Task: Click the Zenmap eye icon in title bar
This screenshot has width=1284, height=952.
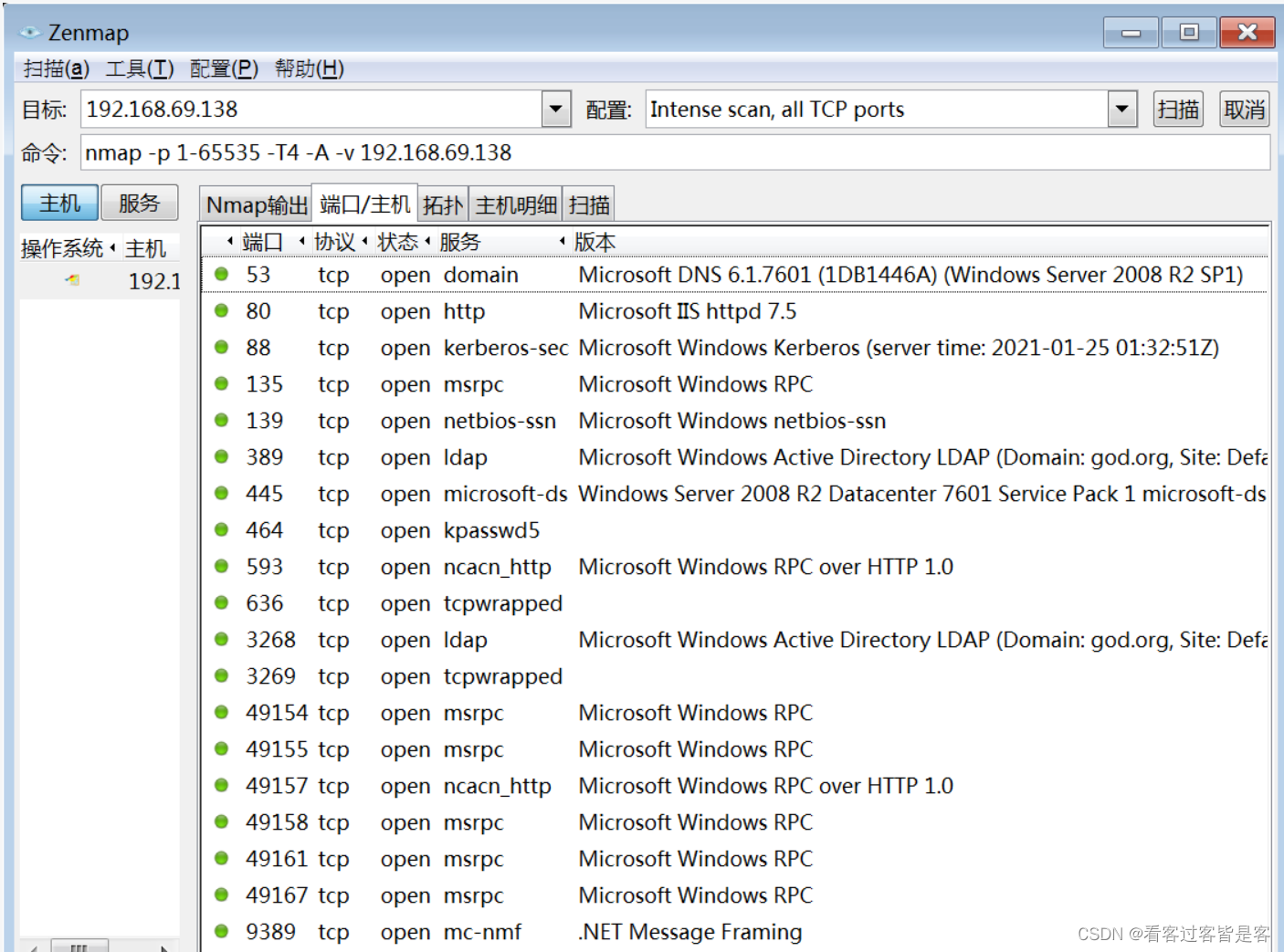Action: point(30,33)
